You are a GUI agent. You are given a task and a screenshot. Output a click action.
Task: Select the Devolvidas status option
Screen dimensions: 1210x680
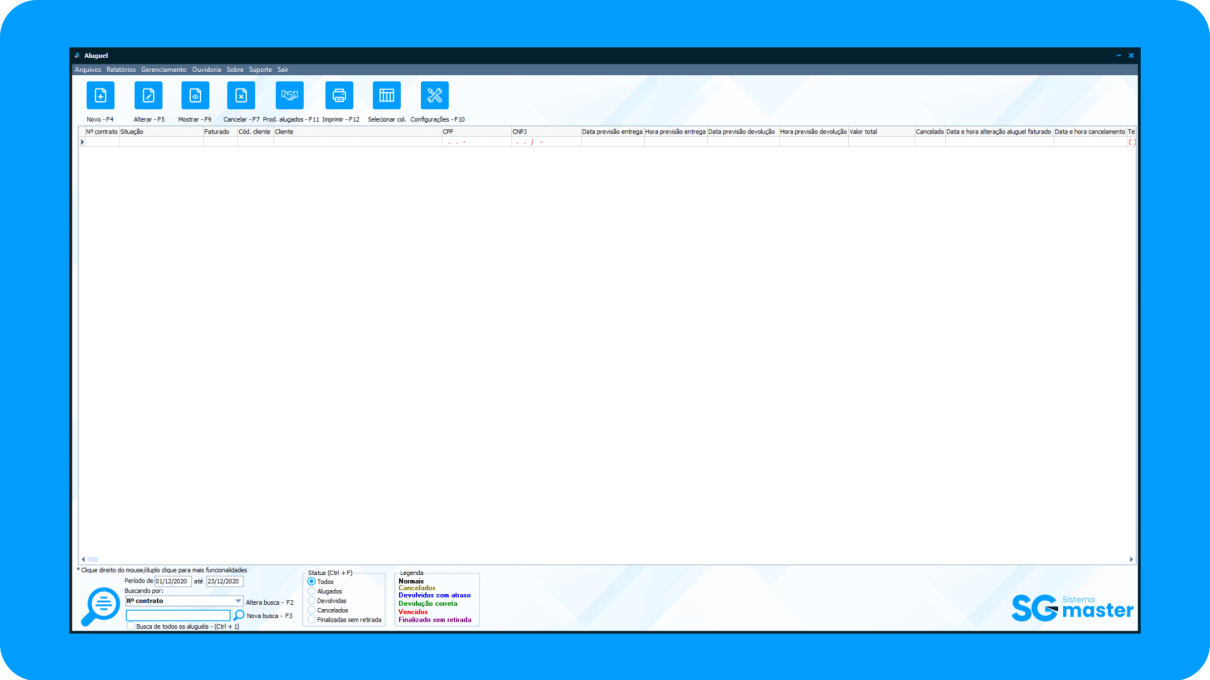[311, 601]
